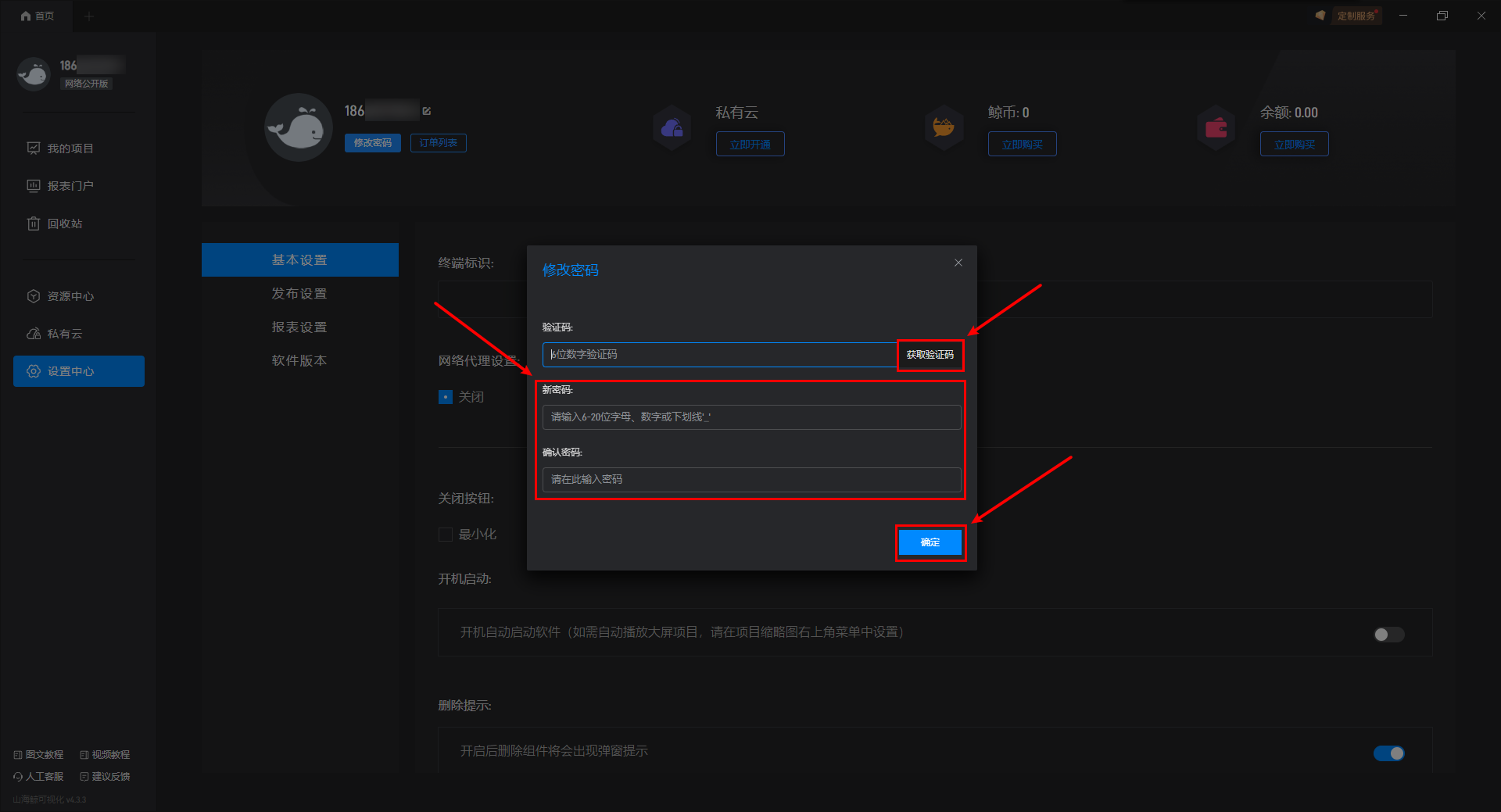Select the 软件版本 tab

299,360
